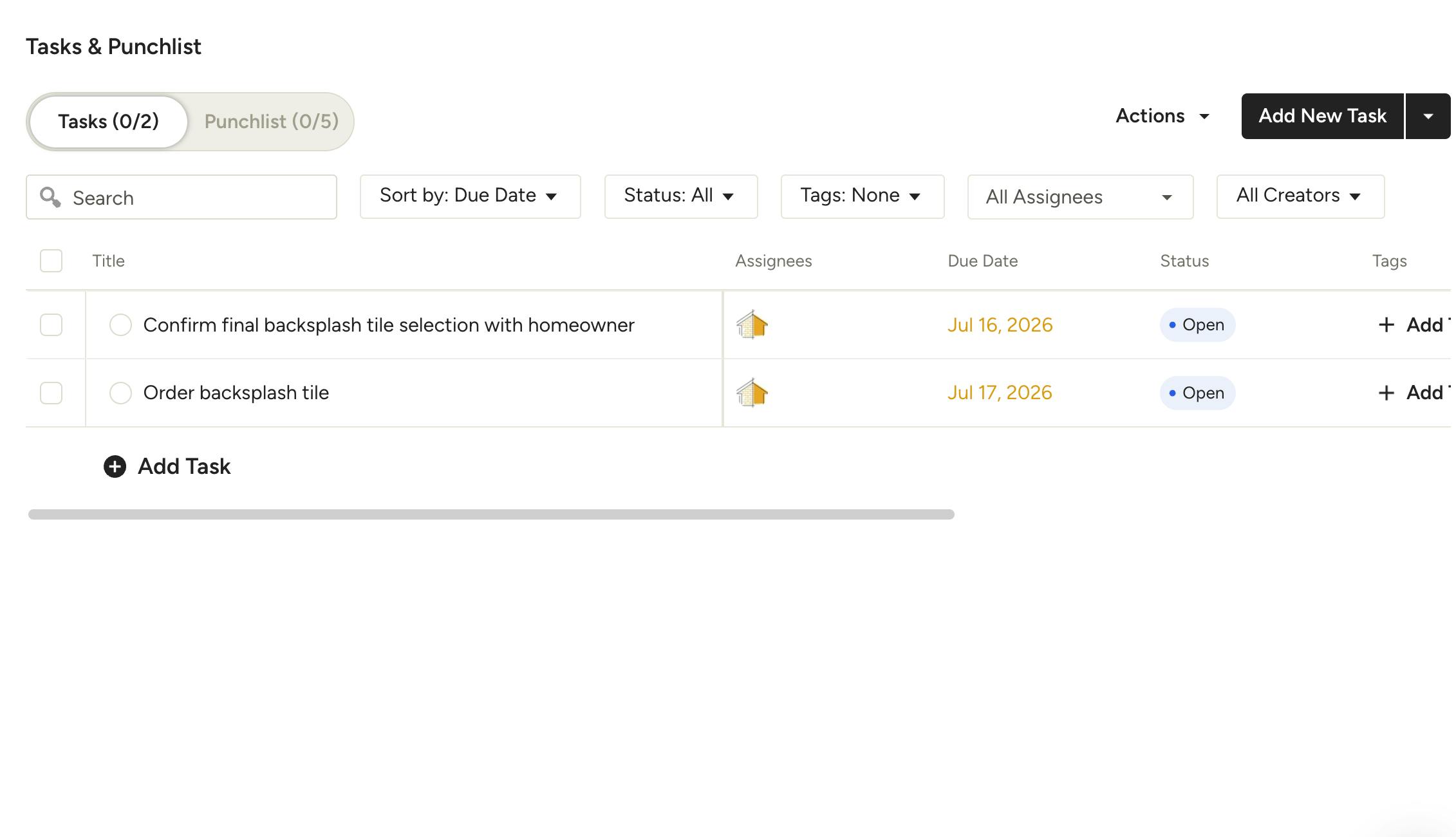The width and height of the screenshot is (1456, 837).
Task: Switch to Punchlist (0/5) tab
Action: click(x=272, y=122)
